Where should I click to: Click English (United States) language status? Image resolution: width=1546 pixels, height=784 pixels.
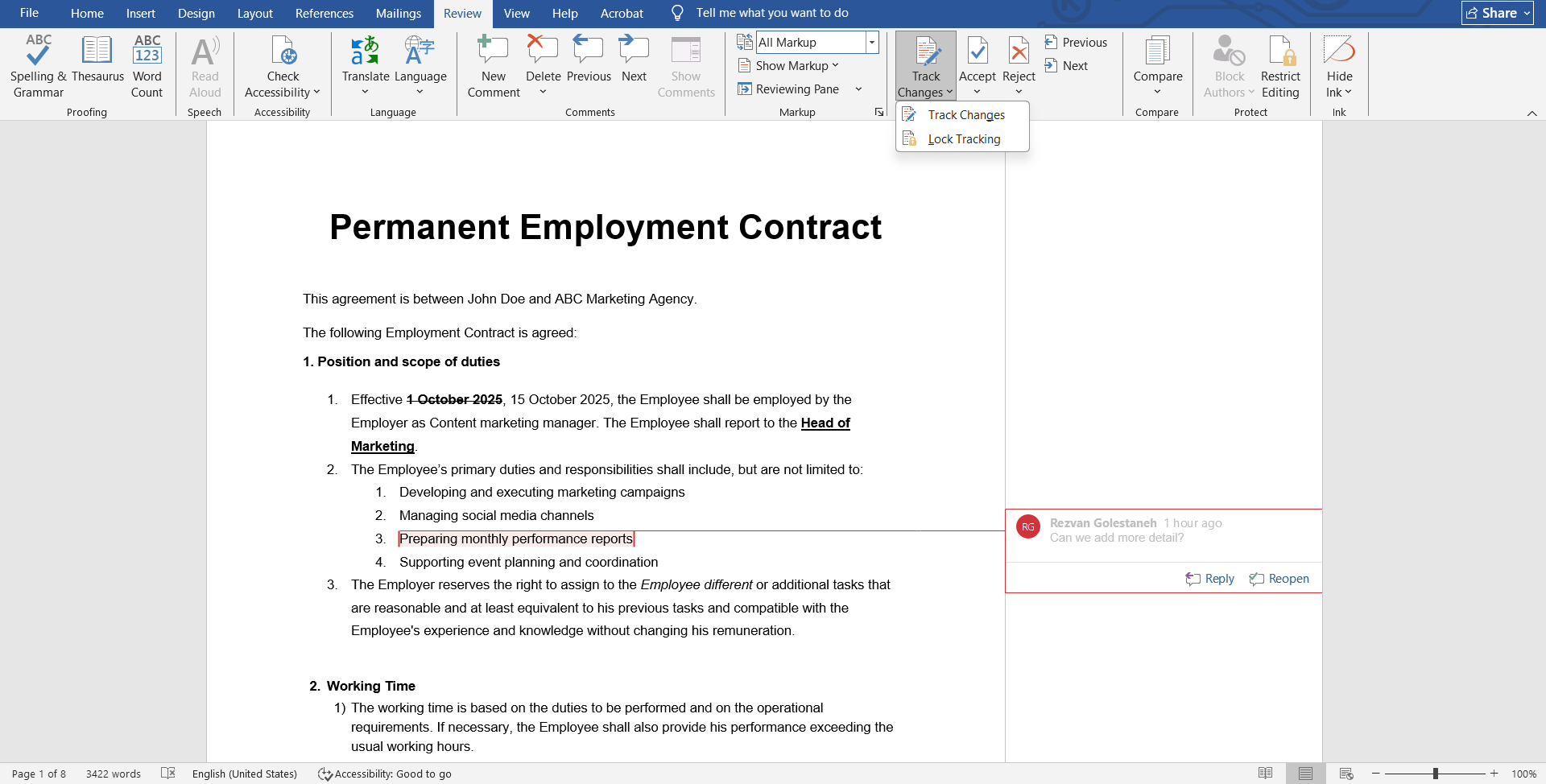[245, 774]
